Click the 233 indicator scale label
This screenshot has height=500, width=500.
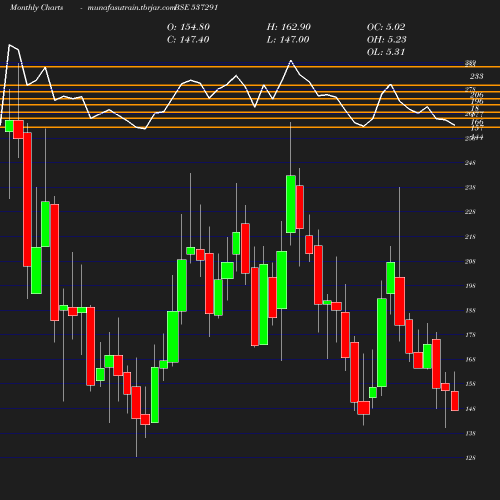click(477, 76)
